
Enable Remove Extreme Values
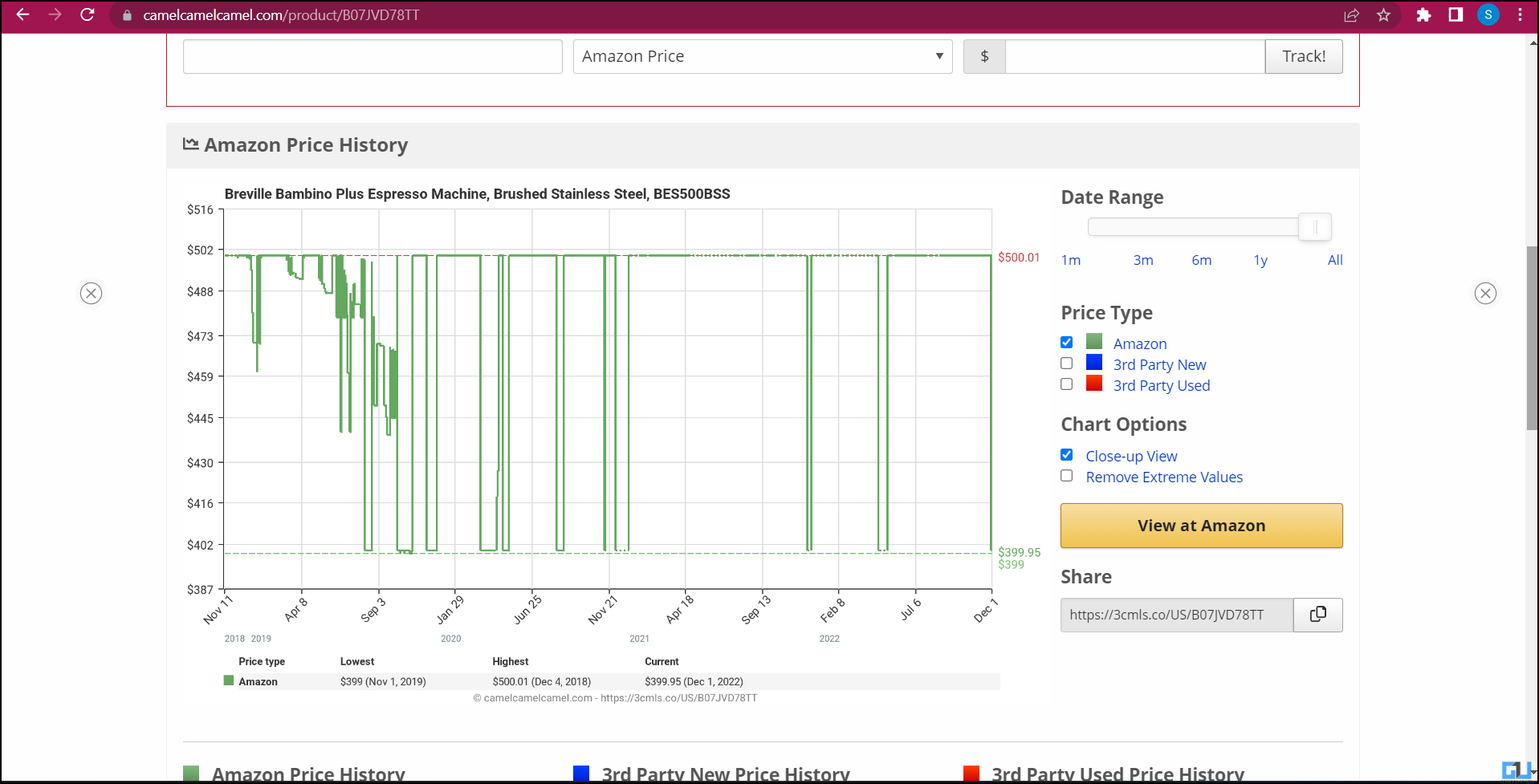[1066, 475]
